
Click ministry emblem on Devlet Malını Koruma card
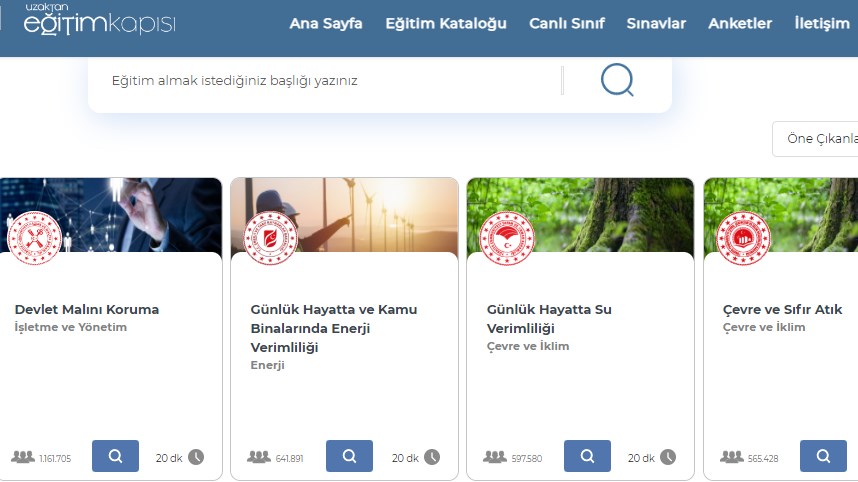pos(34,238)
